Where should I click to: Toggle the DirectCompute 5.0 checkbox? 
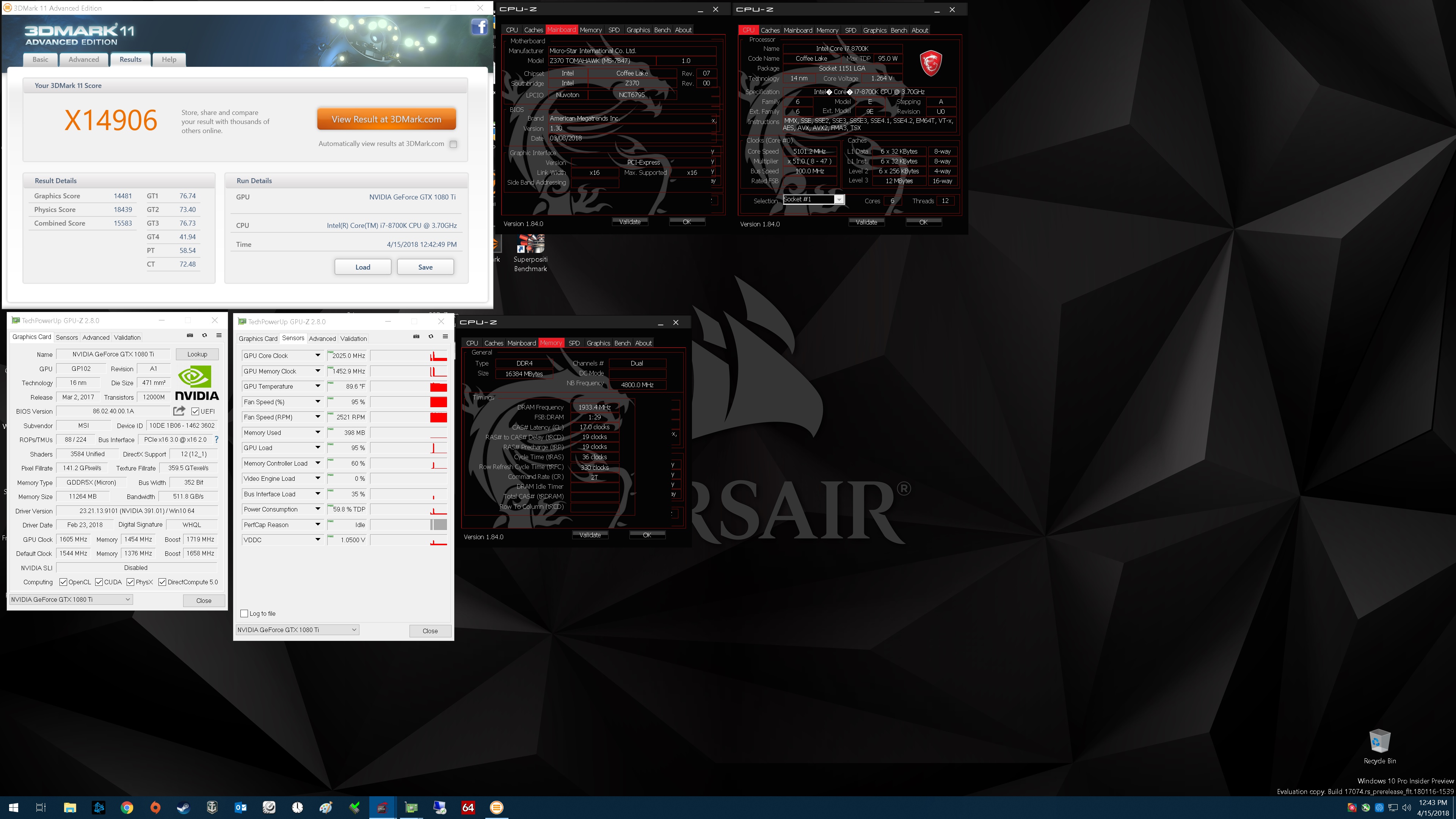coord(162,582)
